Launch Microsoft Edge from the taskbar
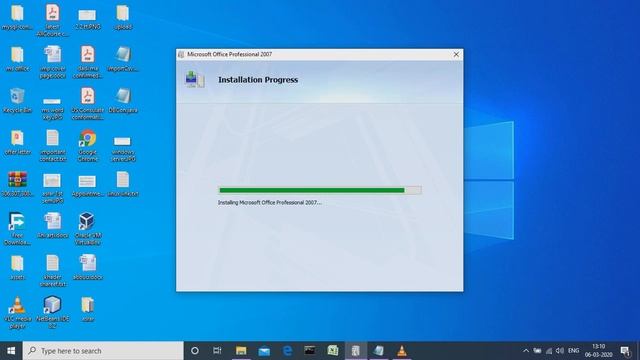The image size is (640, 360). tap(287, 351)
